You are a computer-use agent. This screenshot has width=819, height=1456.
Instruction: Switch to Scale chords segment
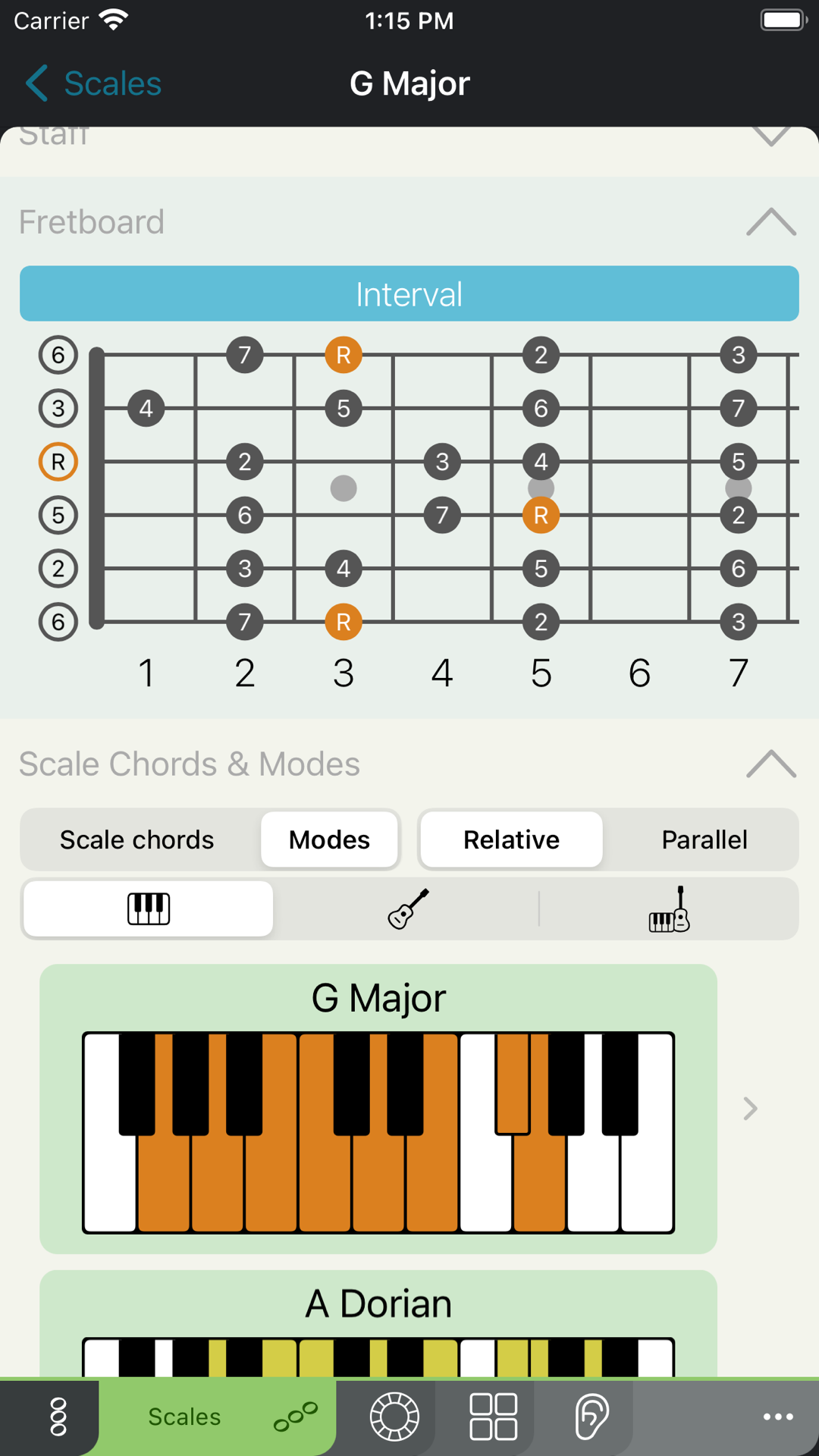click(137, 839)
